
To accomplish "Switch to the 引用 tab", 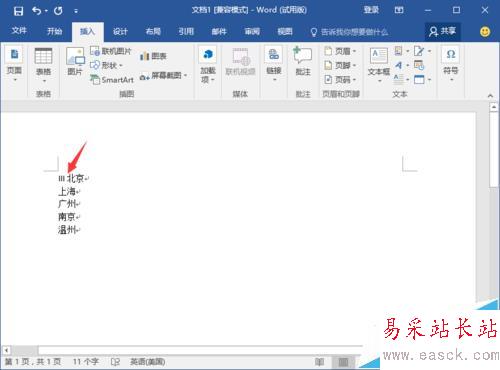I will [x=186, y=31].
